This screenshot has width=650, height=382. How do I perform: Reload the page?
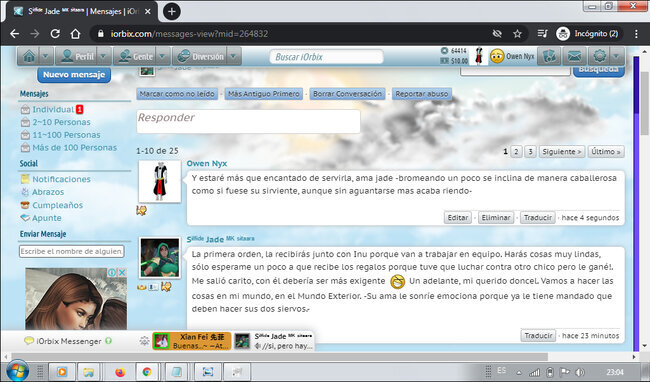point(55,34)
